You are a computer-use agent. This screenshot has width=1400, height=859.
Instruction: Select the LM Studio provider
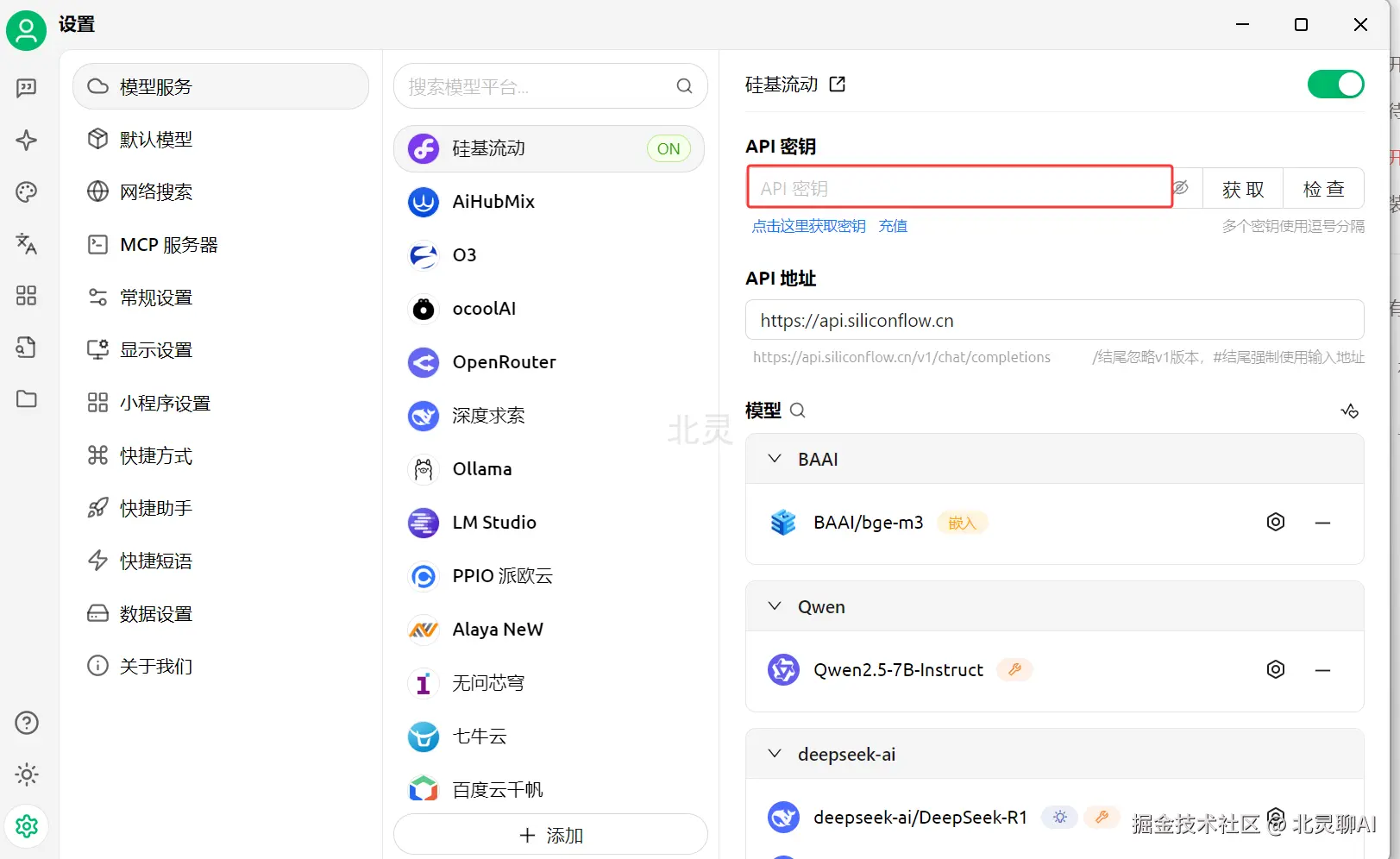click(549, 523)
